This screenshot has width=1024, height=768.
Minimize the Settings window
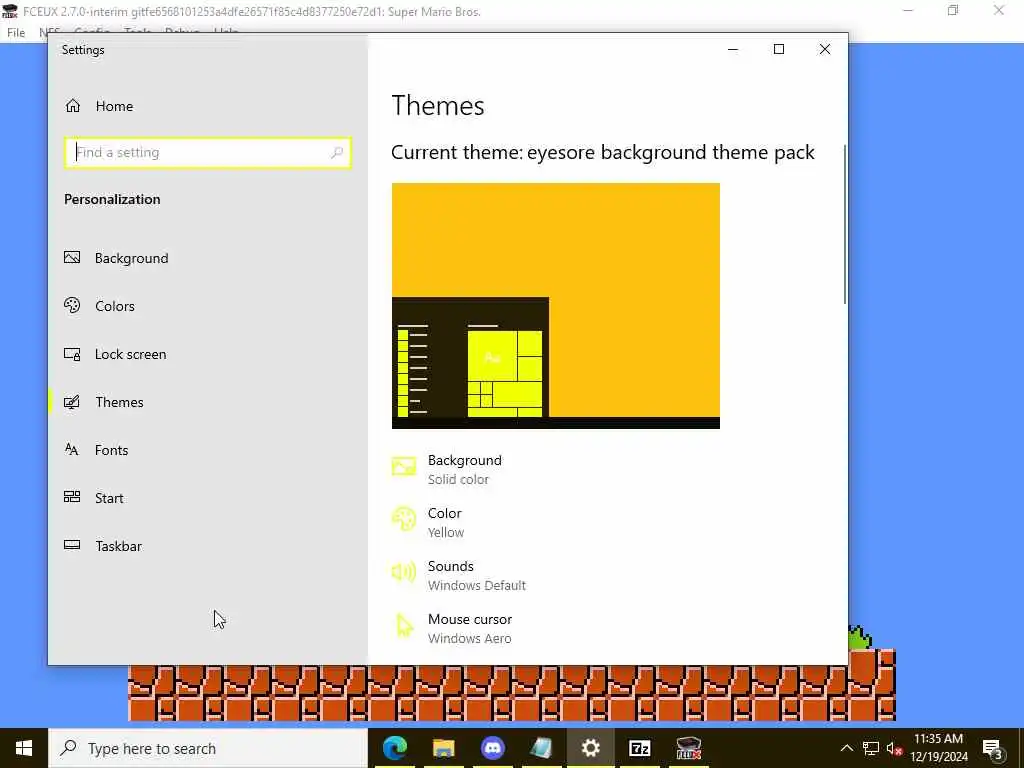[733, 50]
